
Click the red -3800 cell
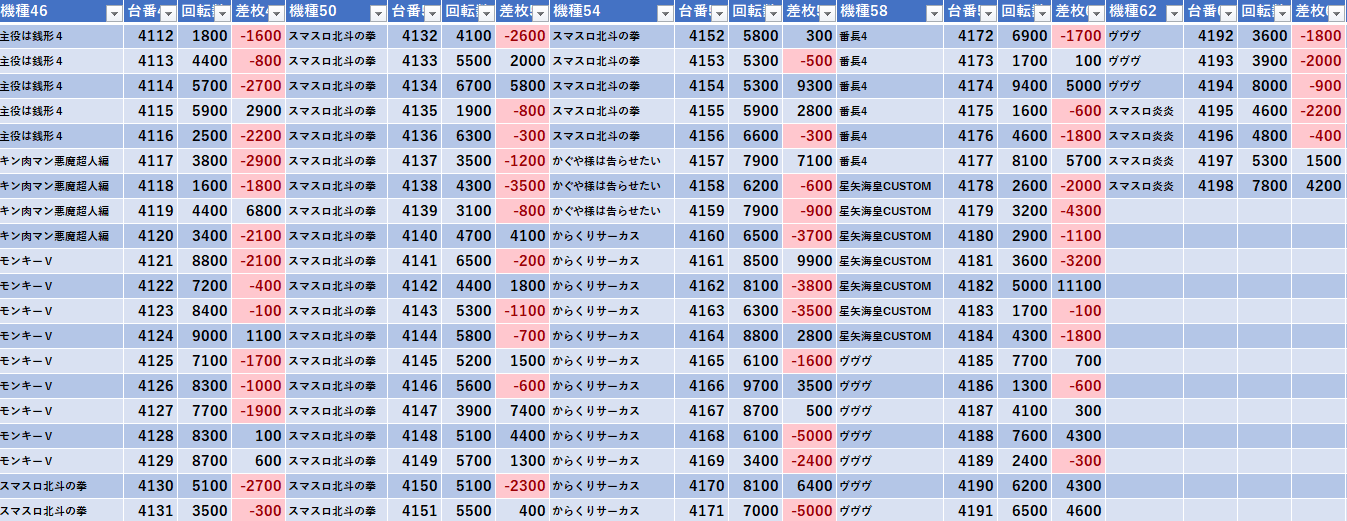(809, 286)
